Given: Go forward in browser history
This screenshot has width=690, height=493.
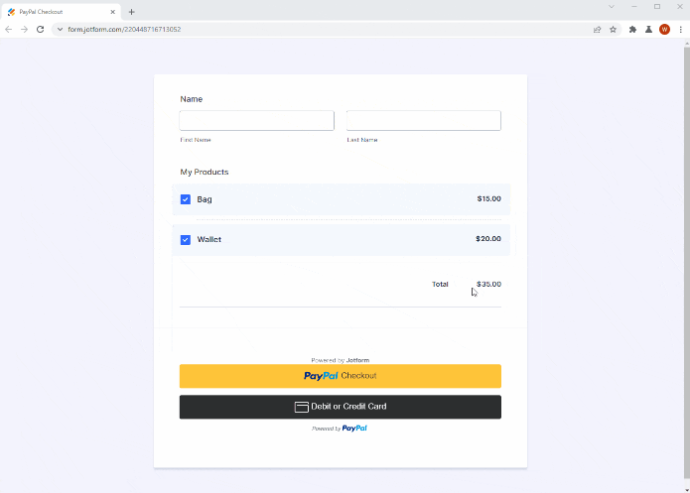Looking at the screenshot, I should 24,29.
